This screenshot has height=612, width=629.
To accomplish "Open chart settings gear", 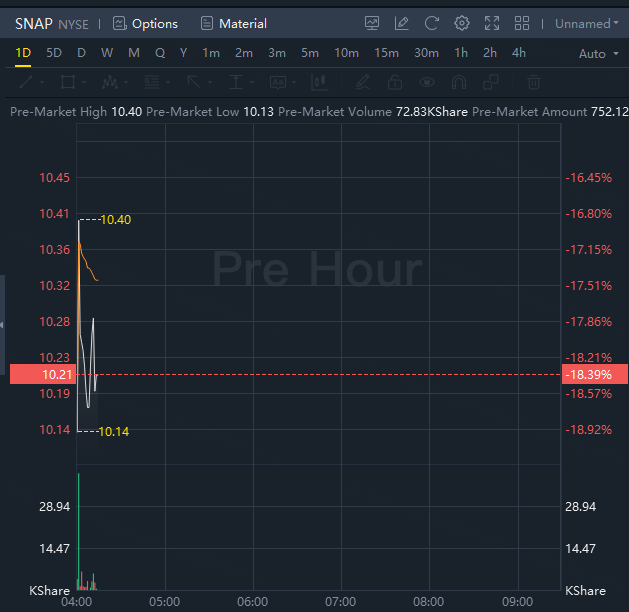I will (462, 23).
